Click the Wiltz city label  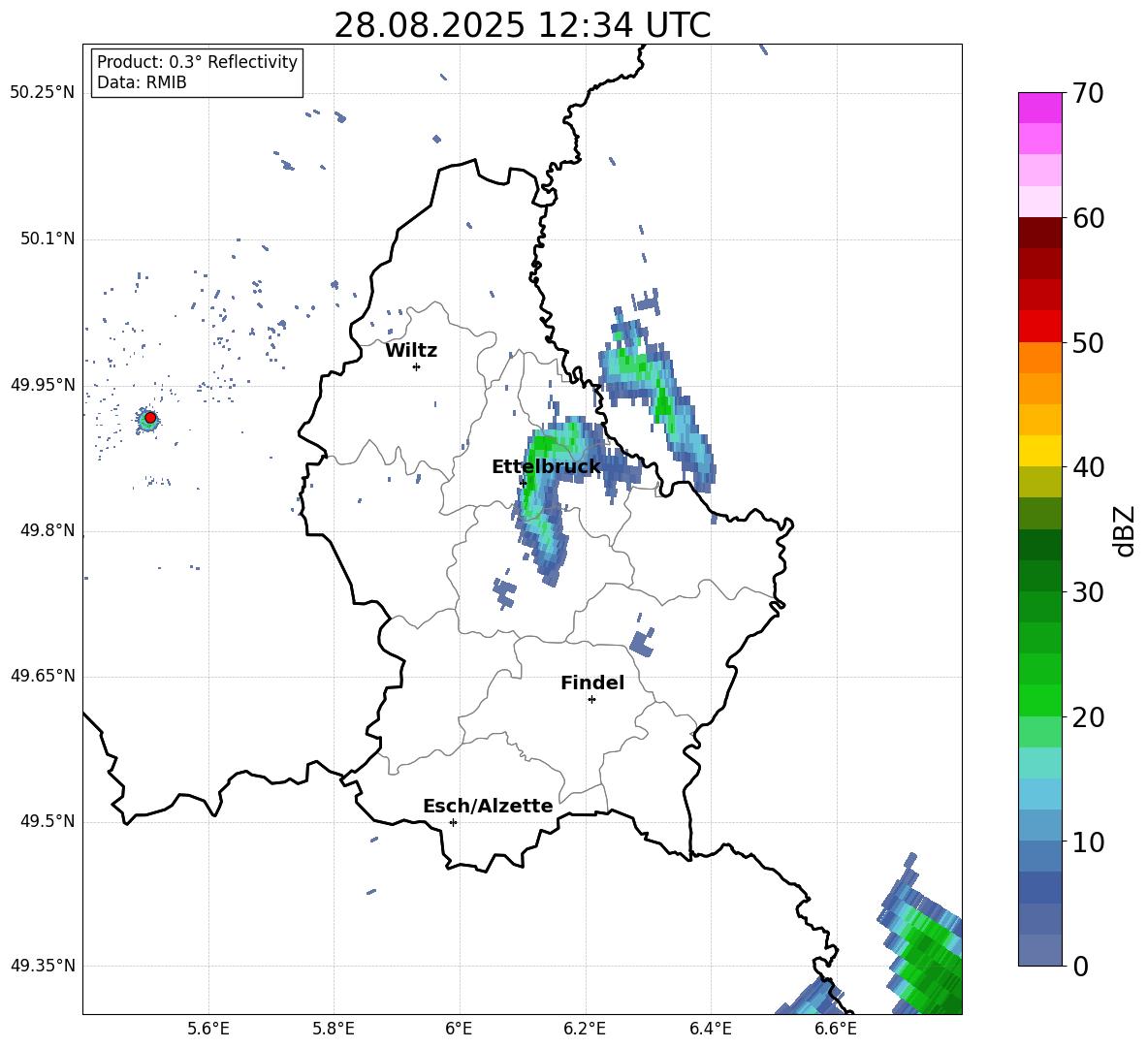(x=411, y=351)
